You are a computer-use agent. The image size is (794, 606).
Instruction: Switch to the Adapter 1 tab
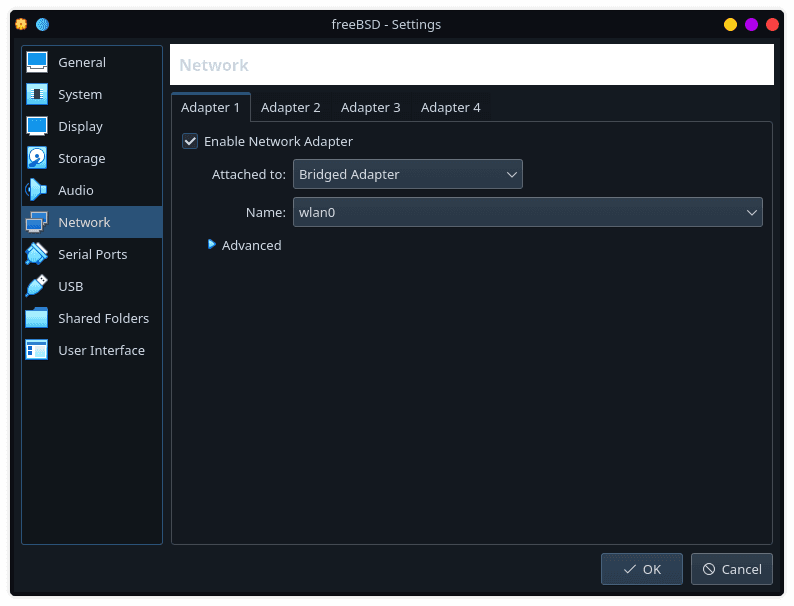[210, 107]
